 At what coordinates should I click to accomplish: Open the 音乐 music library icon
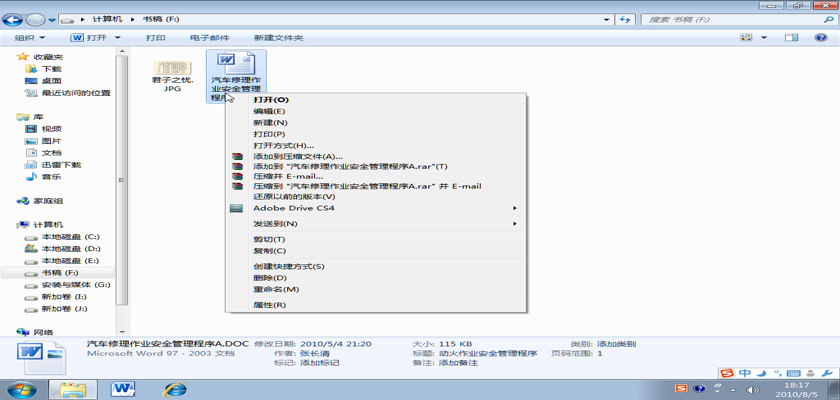(33, 177)
